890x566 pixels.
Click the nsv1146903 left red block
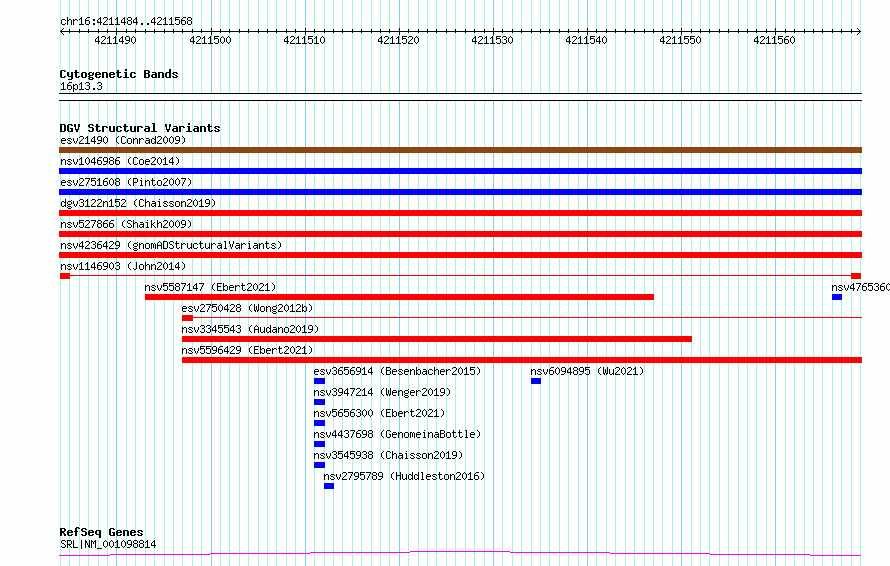click(x=65, y=276)
